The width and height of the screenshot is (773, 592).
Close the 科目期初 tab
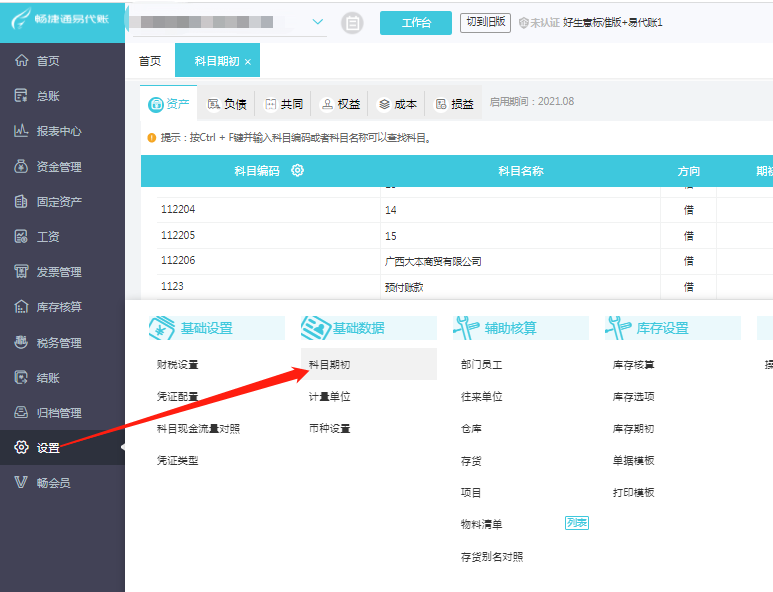(x=248, y=62)
